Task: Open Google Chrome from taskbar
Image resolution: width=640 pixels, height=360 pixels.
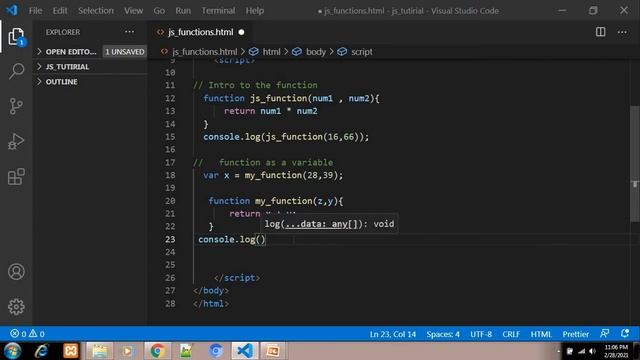Action: click(157, 351)
